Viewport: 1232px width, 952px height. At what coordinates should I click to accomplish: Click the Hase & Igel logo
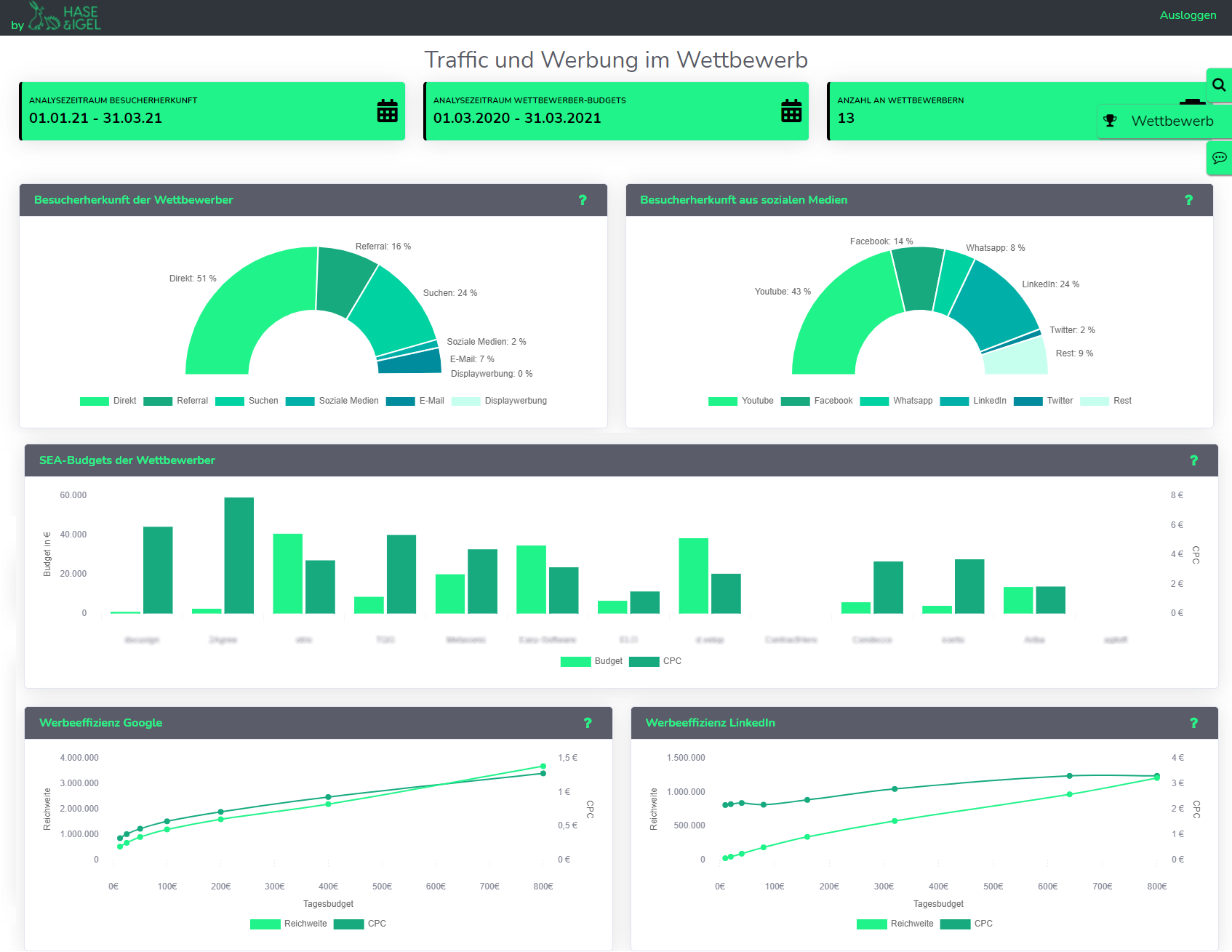click(63, 16)
